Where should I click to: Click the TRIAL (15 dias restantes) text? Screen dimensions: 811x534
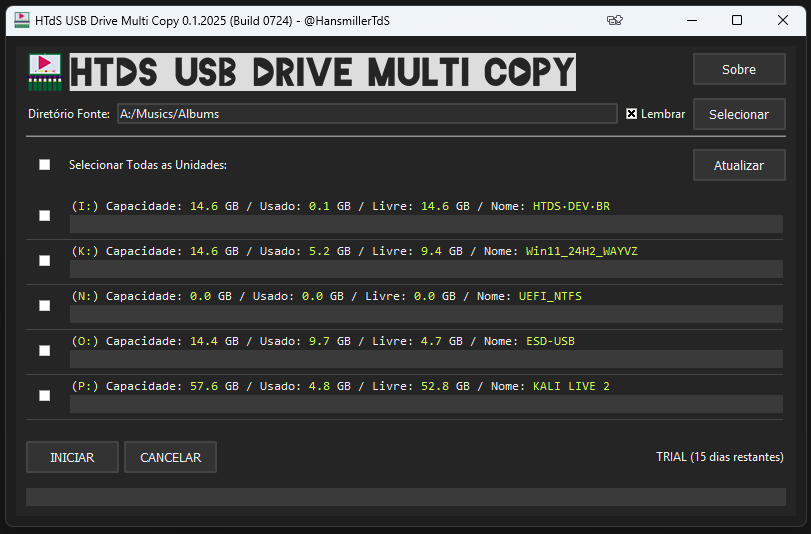point(719,457)
